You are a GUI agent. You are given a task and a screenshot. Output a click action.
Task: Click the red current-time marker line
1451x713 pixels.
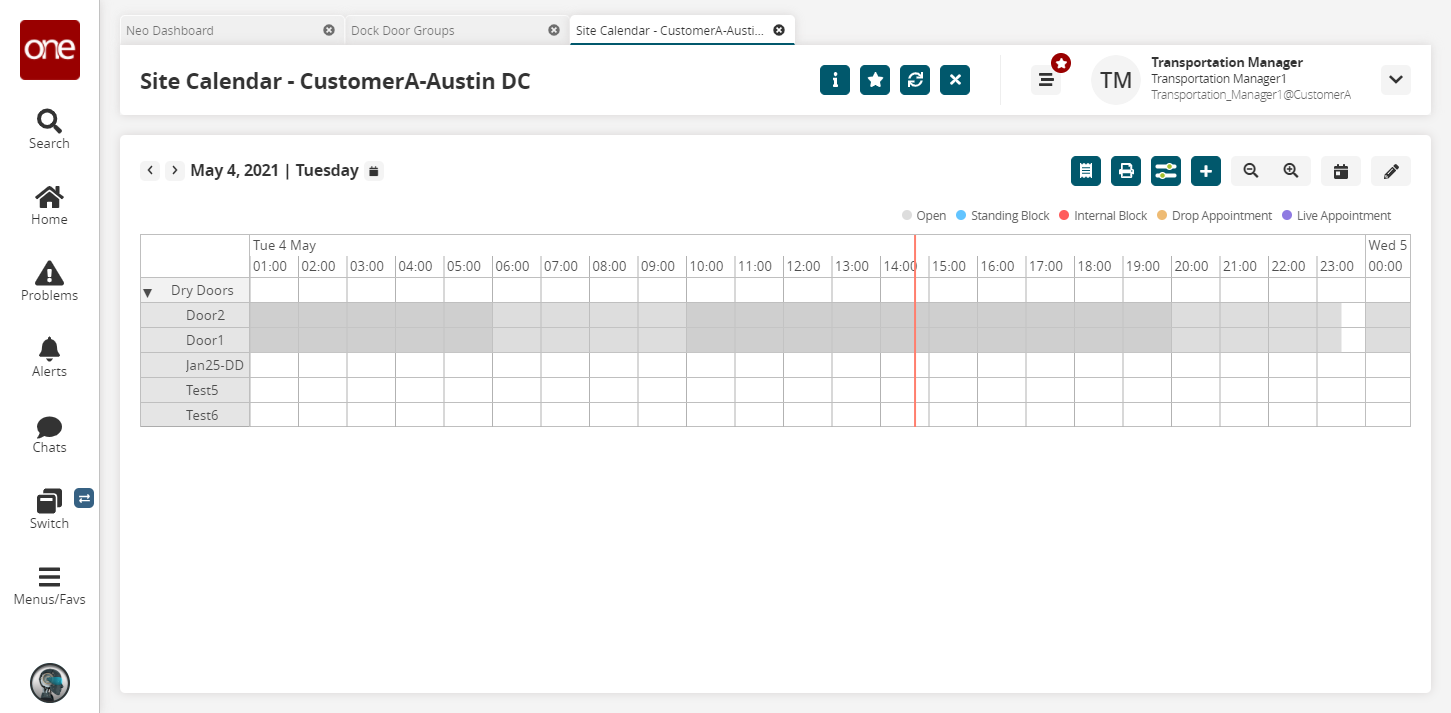[x=915, y=330]
